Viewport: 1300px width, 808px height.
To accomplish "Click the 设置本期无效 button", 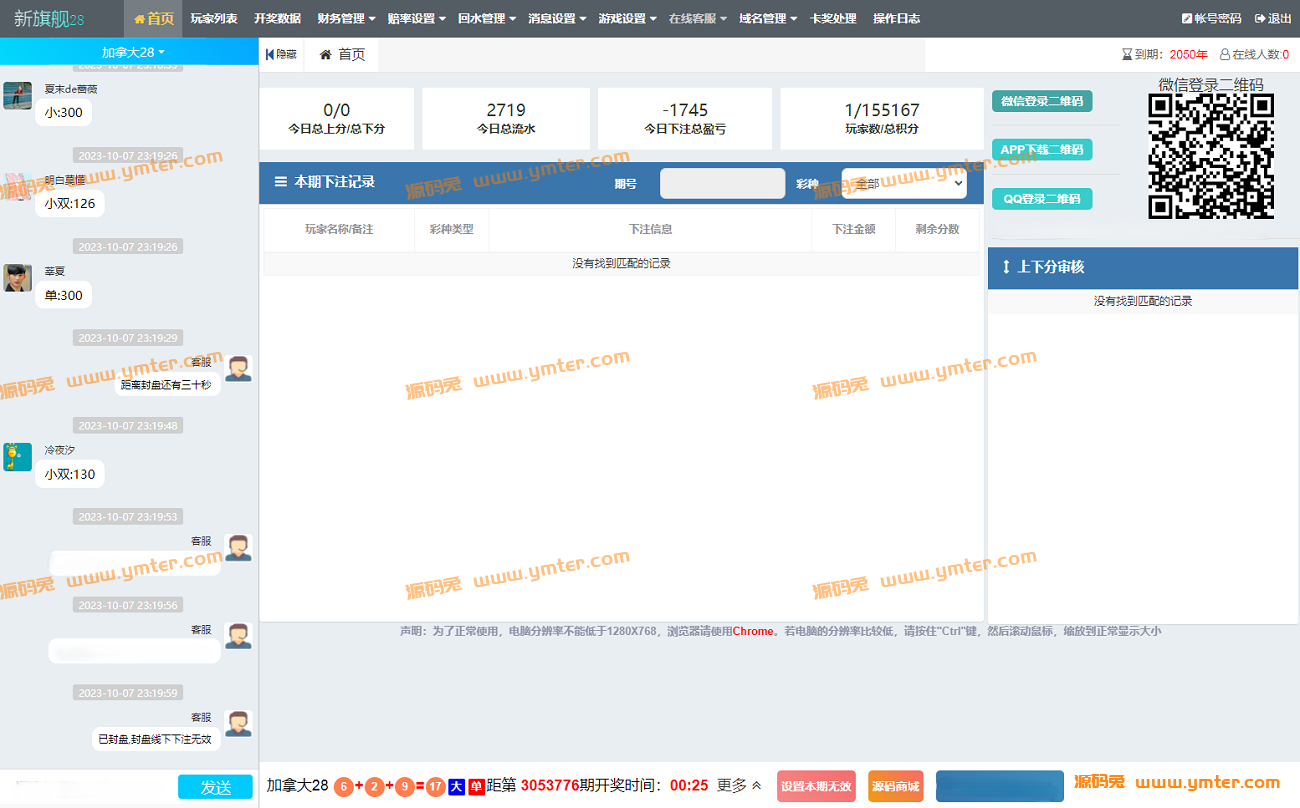I will [816, 787].
